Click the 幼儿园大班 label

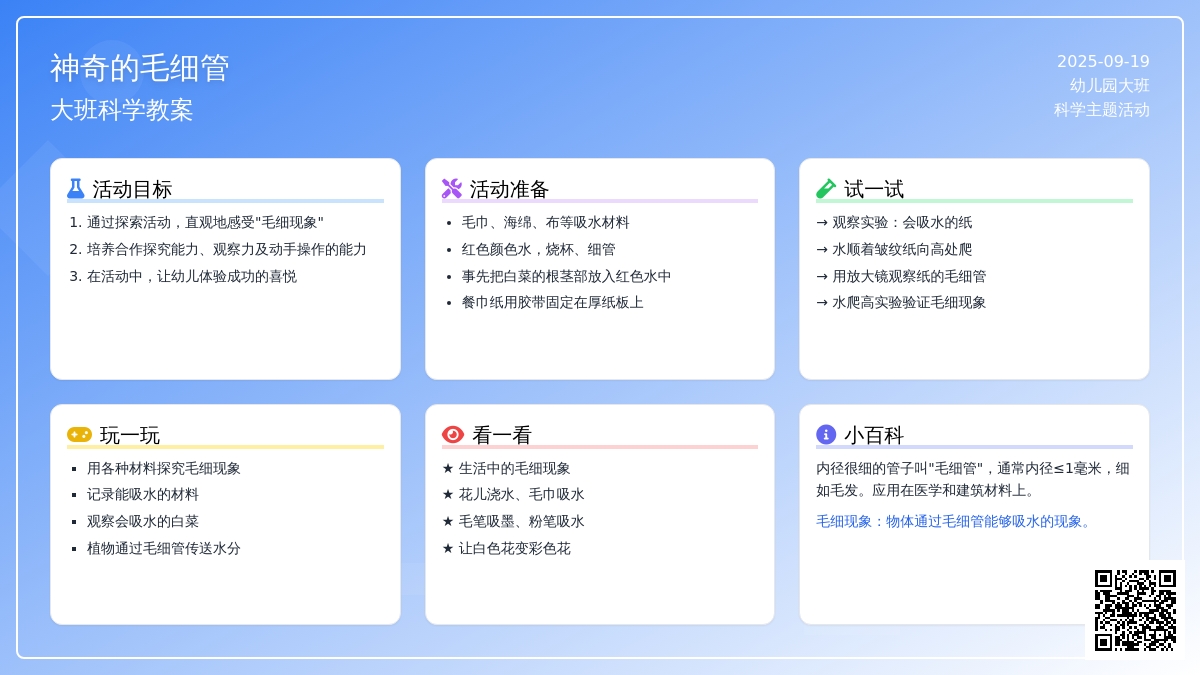pyautogui.click(x=1109, y=86)
